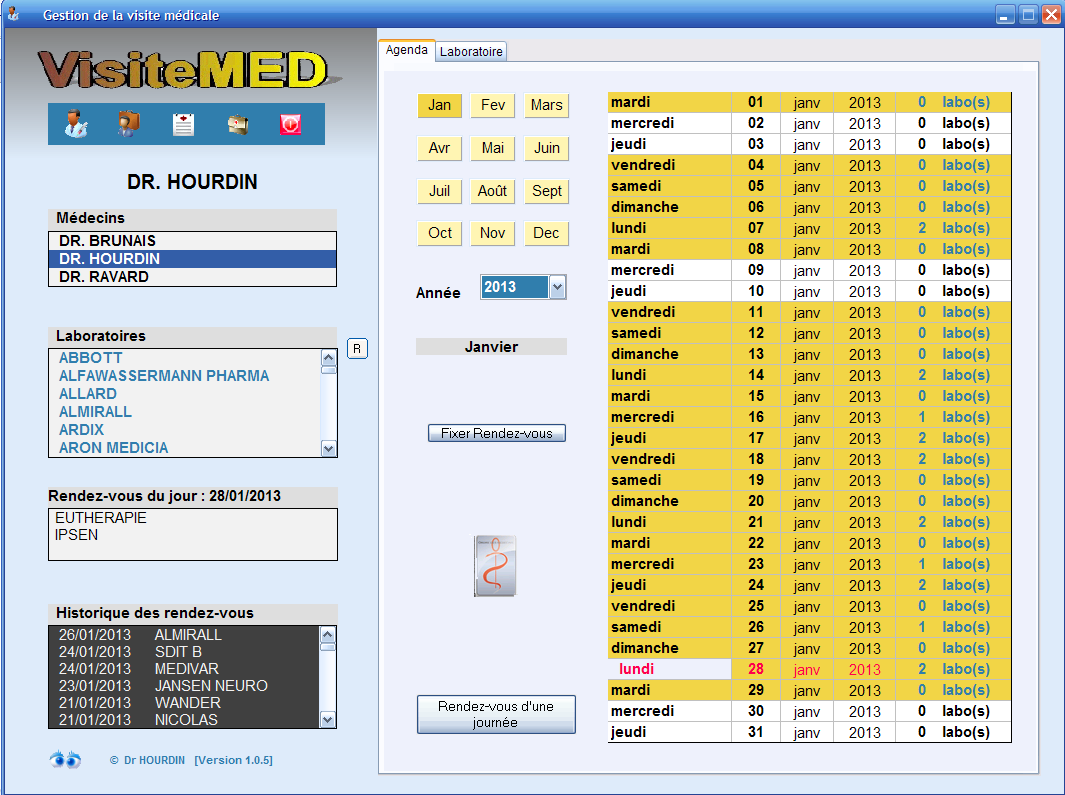The height and width of the screenshot is (795, 1065).
Task: Select the Fev month button
Action: coord(493,106)
